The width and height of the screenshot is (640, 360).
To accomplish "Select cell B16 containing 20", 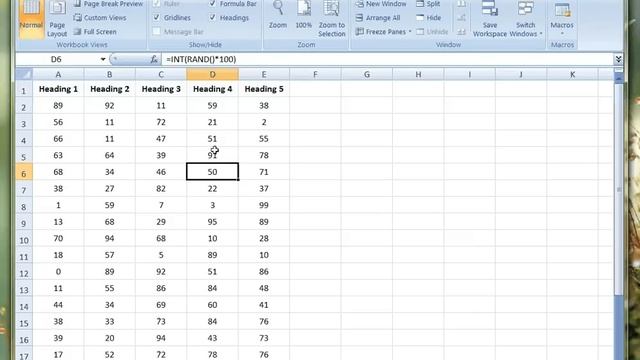I will click(109, 338).
